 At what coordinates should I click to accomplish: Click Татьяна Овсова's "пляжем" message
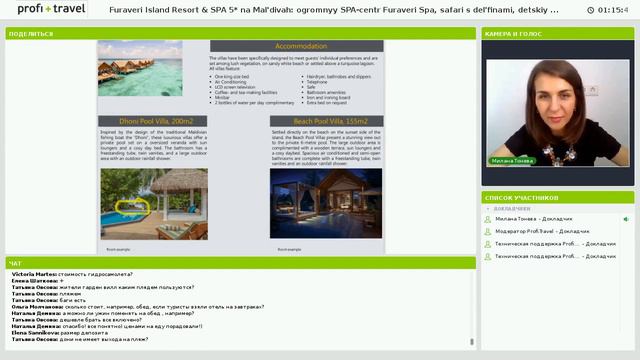pos(46,294)
